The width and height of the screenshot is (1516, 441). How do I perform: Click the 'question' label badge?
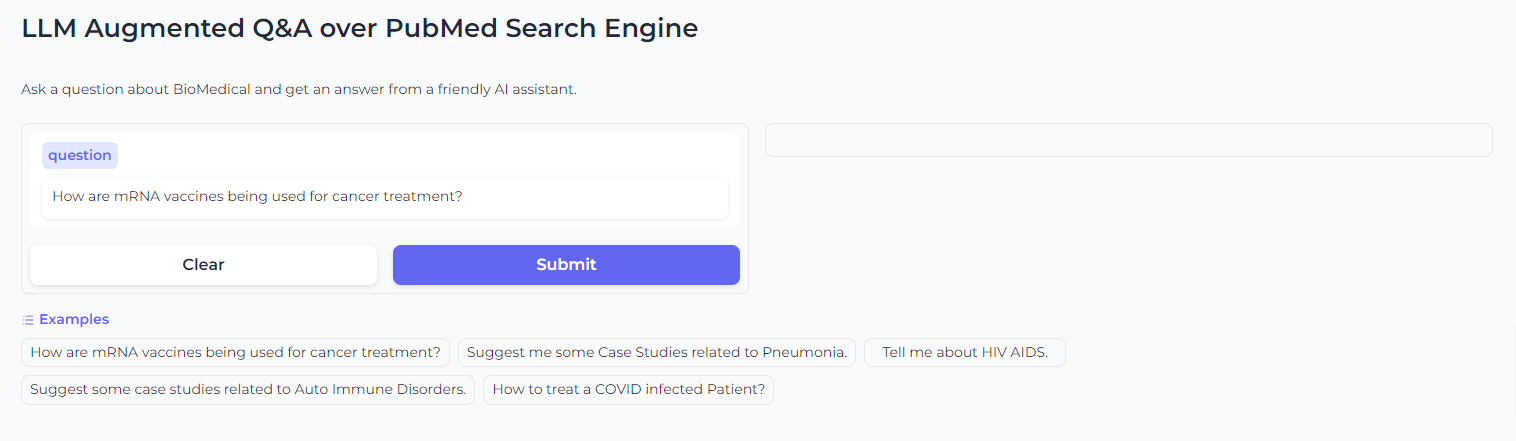[x=80, y=156]
